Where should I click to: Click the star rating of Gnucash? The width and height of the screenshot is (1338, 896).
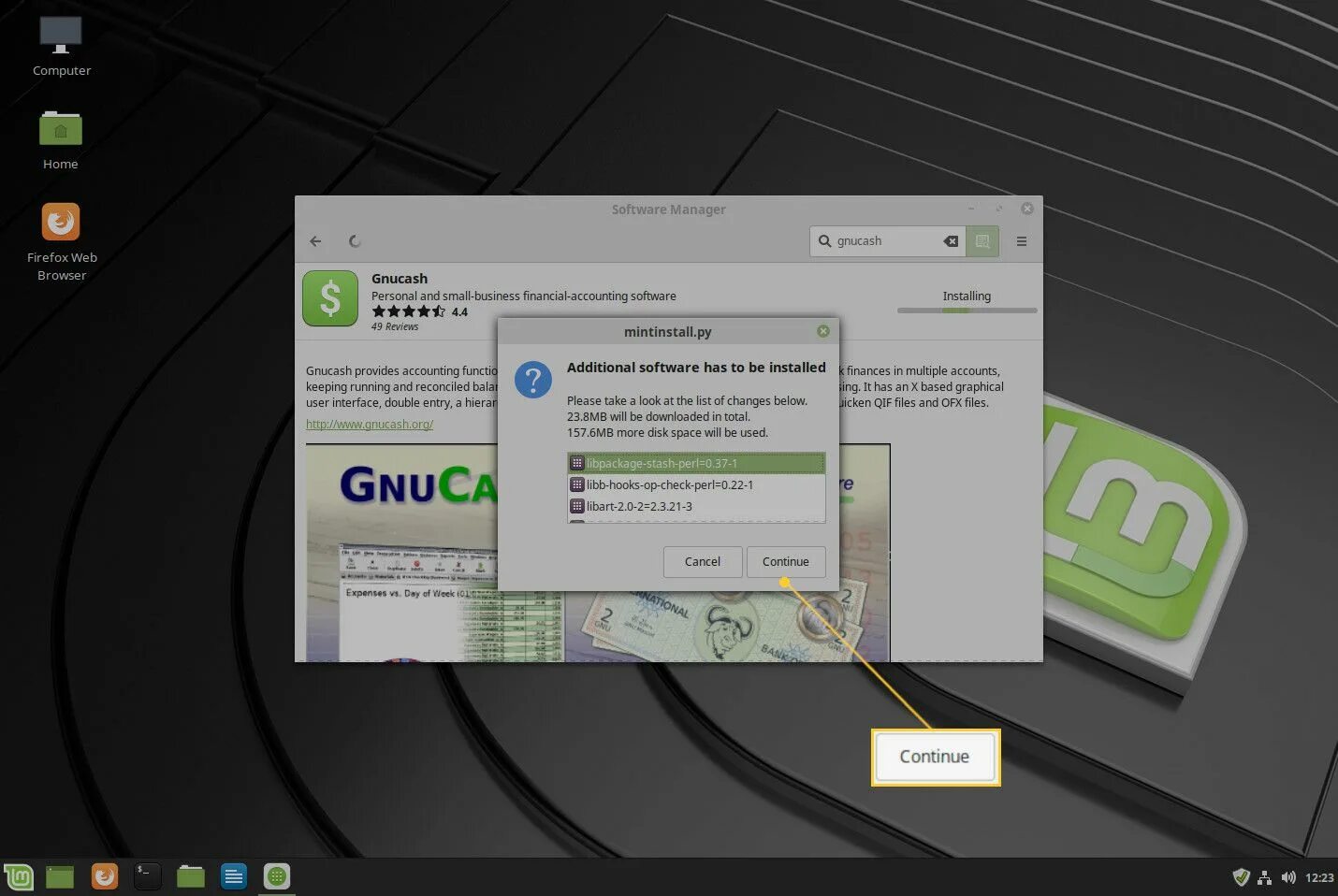click(x=409, y=311)
